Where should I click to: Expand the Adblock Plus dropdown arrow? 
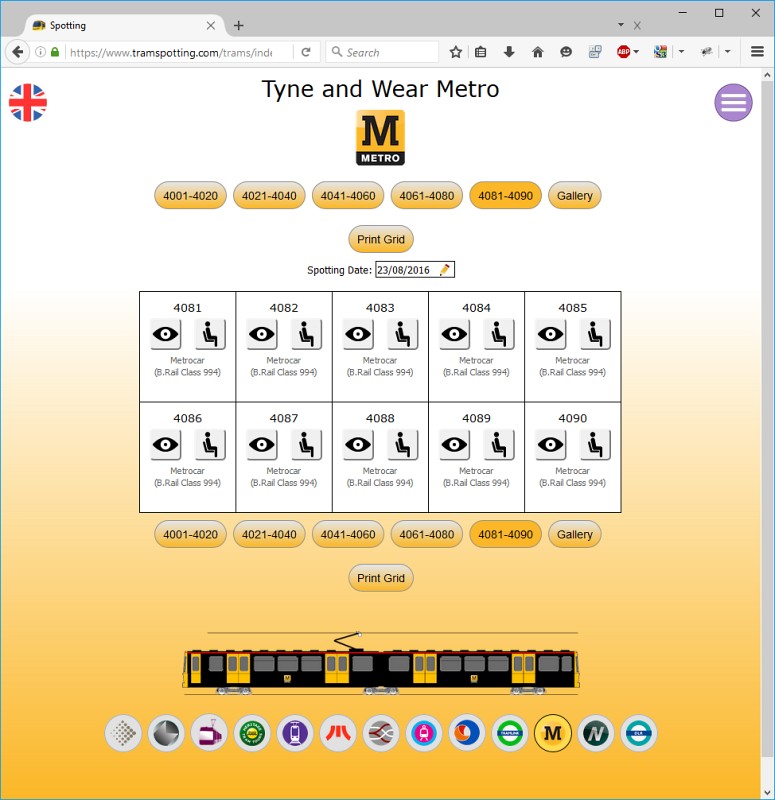(x=636, y=52)
